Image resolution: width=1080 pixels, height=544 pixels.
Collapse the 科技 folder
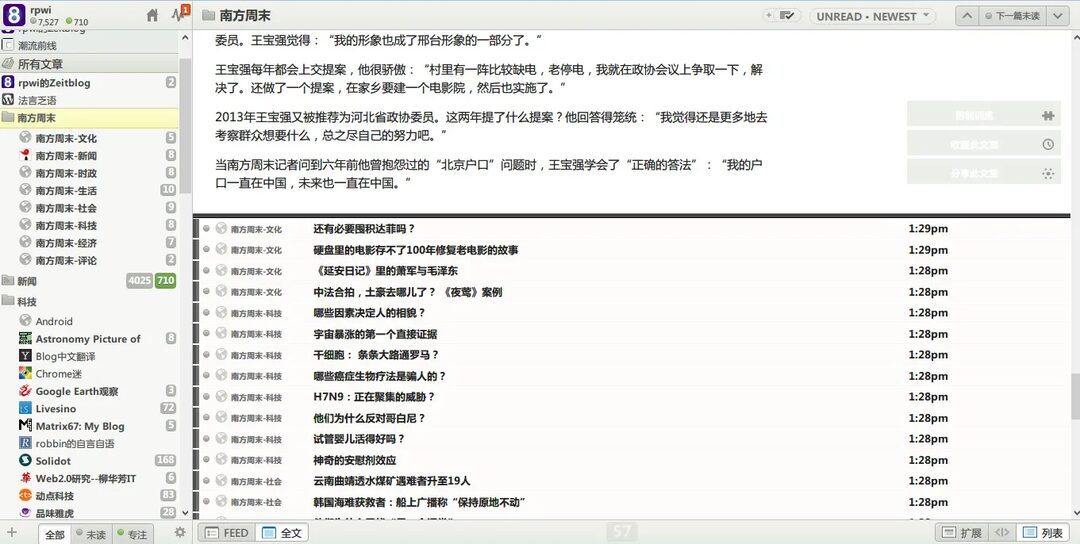click(9, 301)
